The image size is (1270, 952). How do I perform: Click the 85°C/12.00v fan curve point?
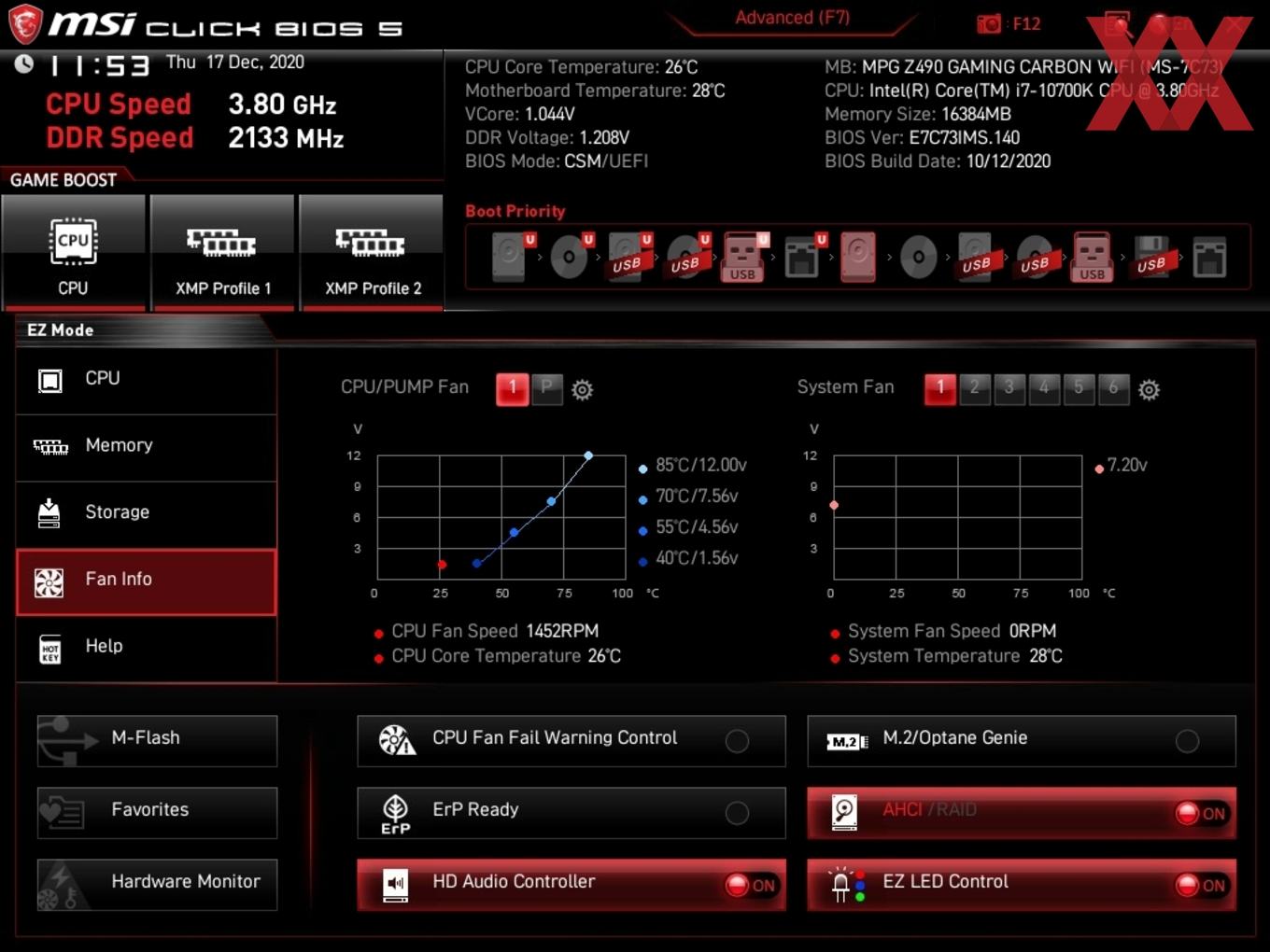tap(588, 455)
